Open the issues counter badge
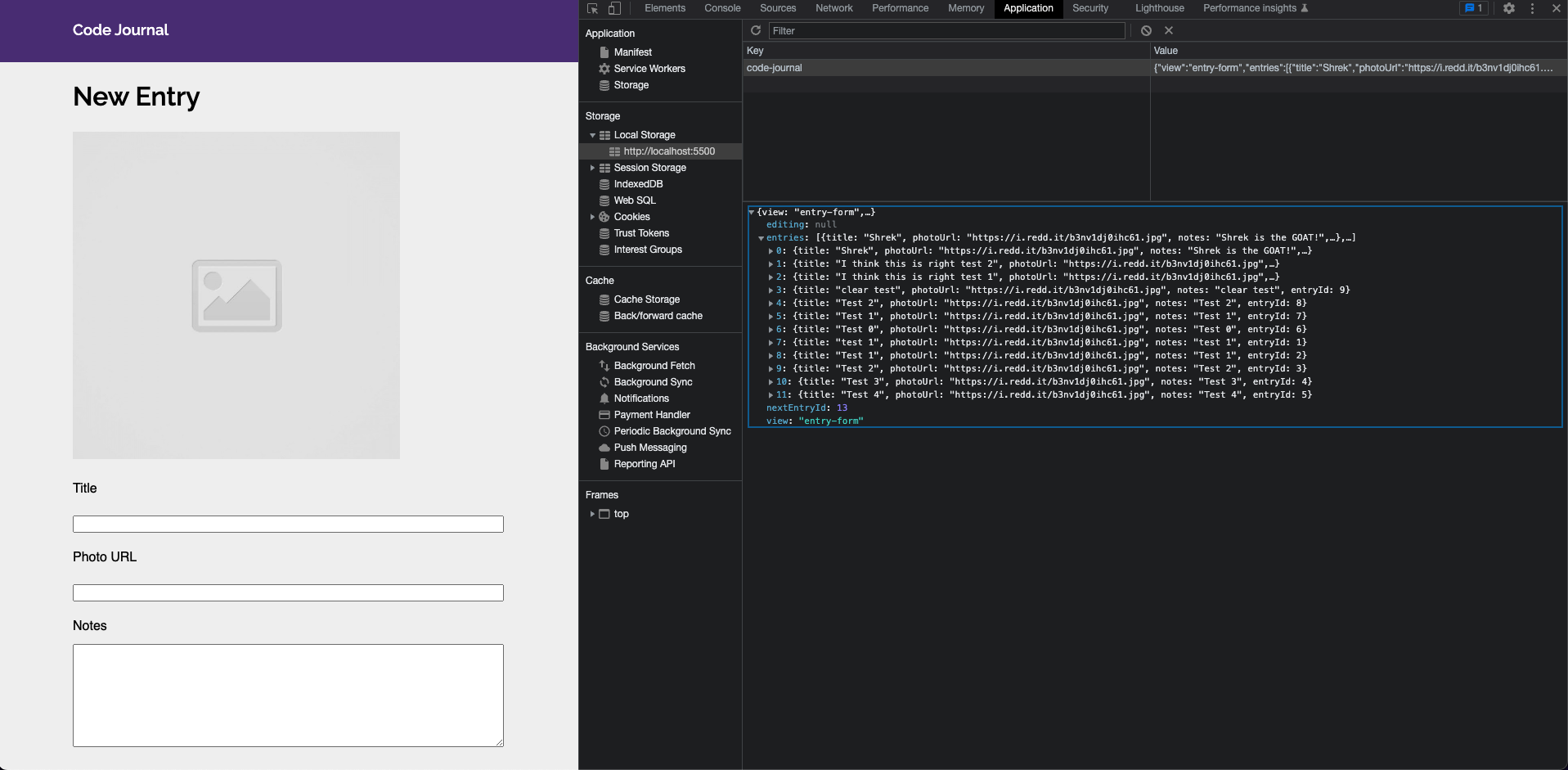The image size is (1568, 770). point(1474,8)
